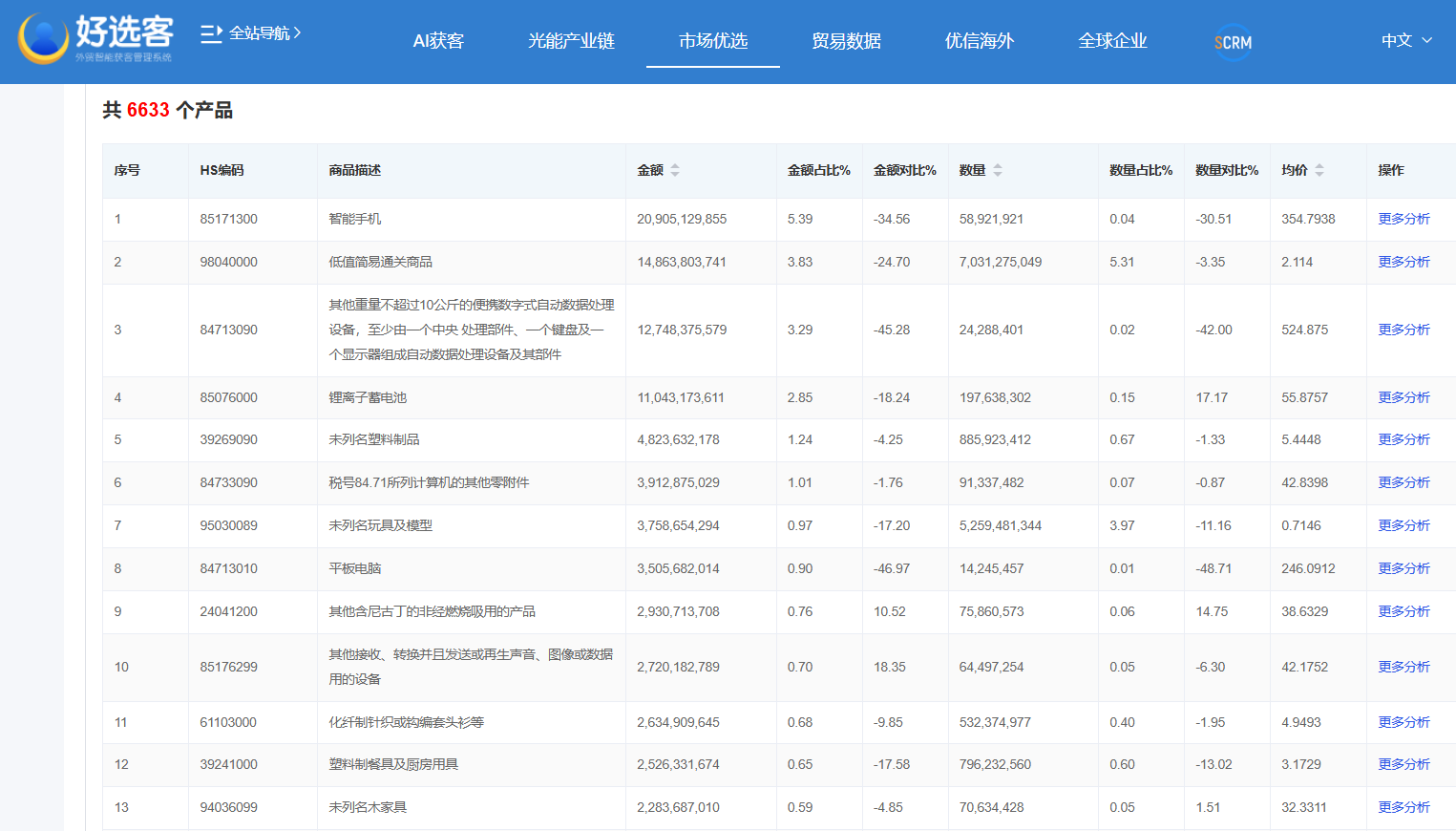
Task: Switch to the 贸易数据 tab
Action: (x=846, y=41)
